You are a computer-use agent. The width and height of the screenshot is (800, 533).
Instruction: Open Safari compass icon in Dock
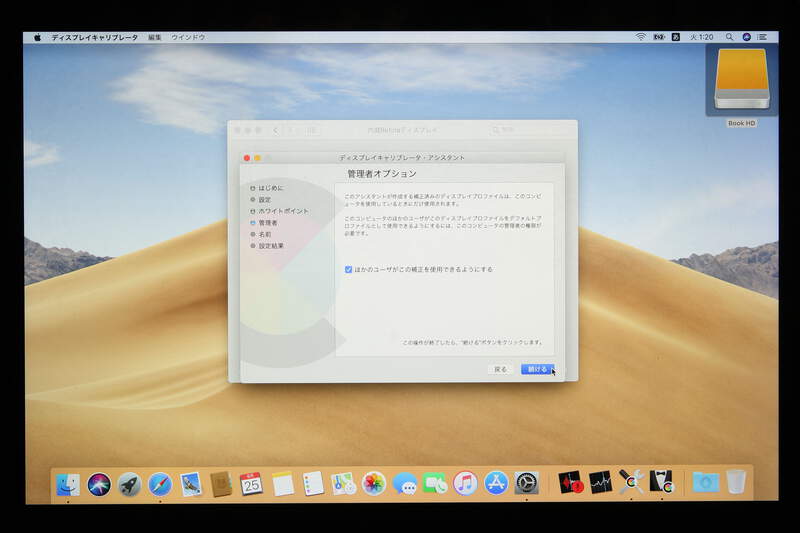tap(160, 484)
